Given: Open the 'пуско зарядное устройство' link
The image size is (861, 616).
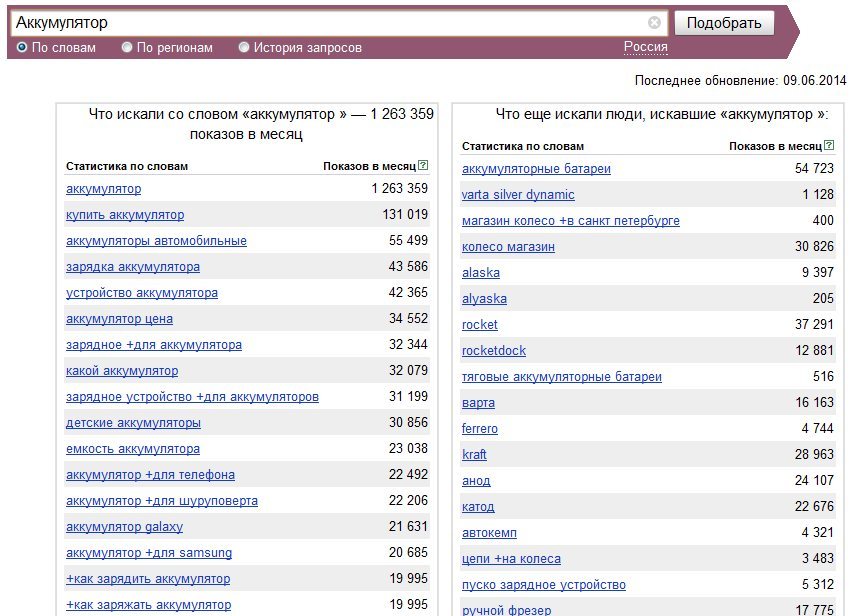Looking at the screenshot, I should coord(544,585).
